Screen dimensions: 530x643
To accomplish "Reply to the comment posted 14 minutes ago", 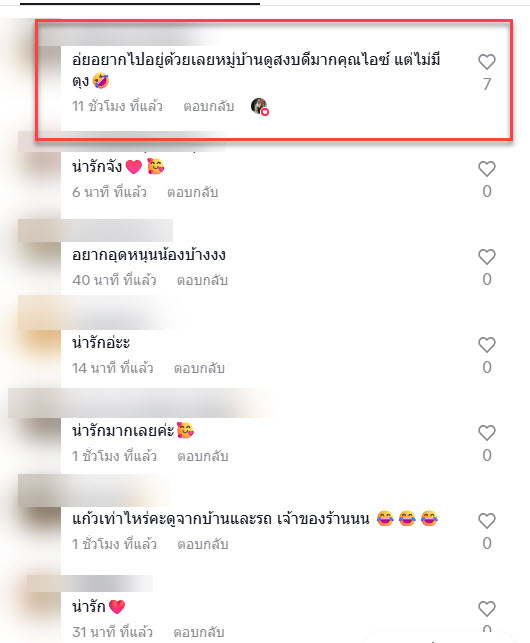I will (199, 368).
